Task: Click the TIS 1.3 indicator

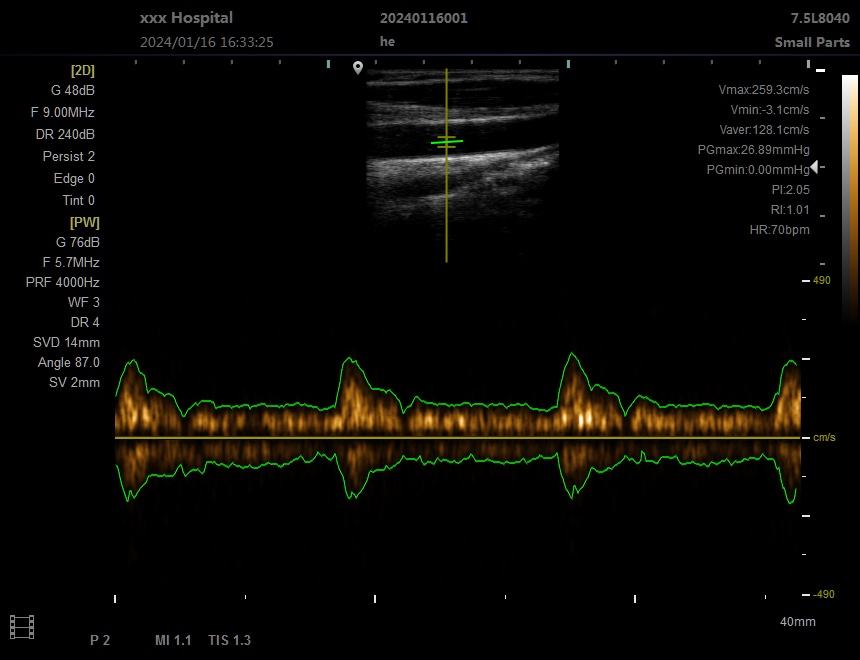Action: click(x=229, y=640)
